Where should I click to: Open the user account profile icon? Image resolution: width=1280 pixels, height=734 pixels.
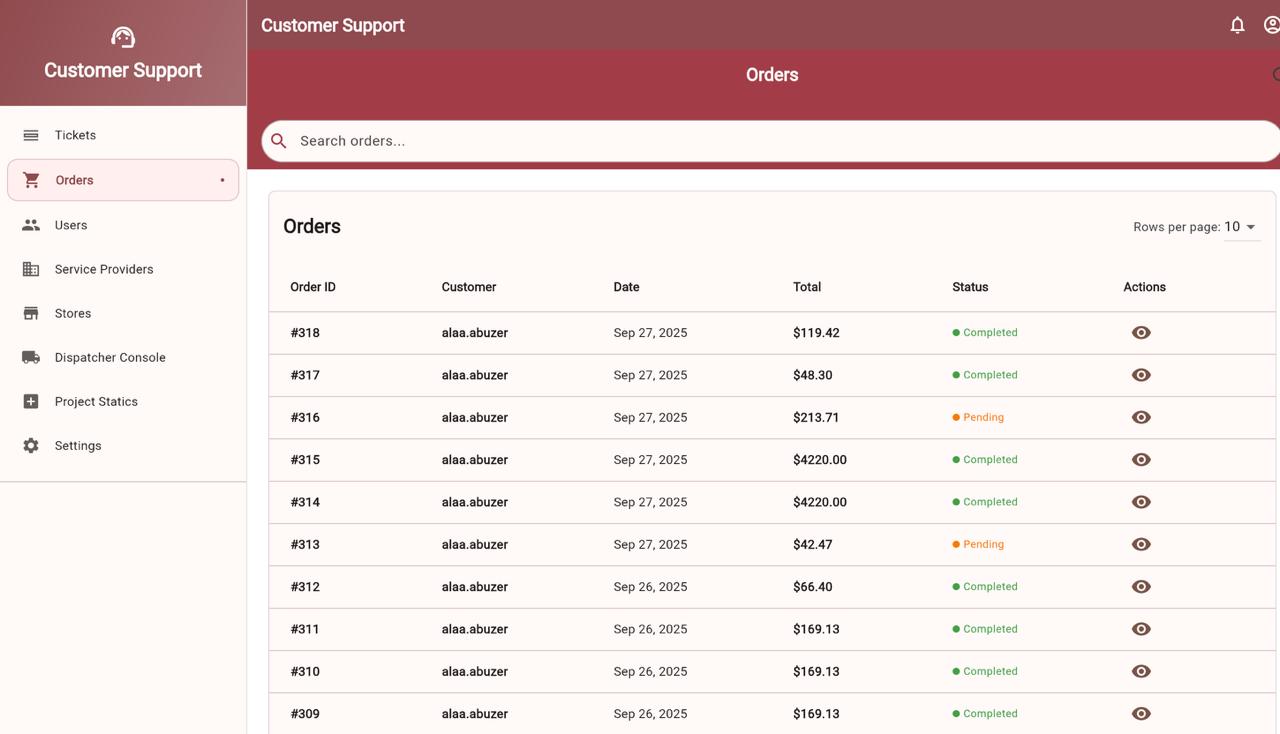point(1271,26)
